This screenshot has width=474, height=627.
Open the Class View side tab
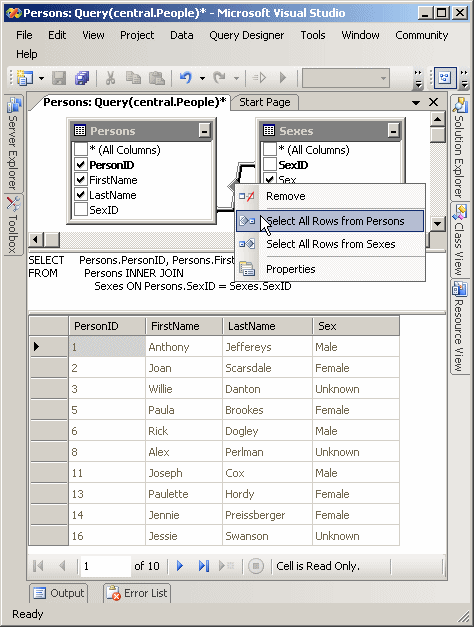point(459,240)
